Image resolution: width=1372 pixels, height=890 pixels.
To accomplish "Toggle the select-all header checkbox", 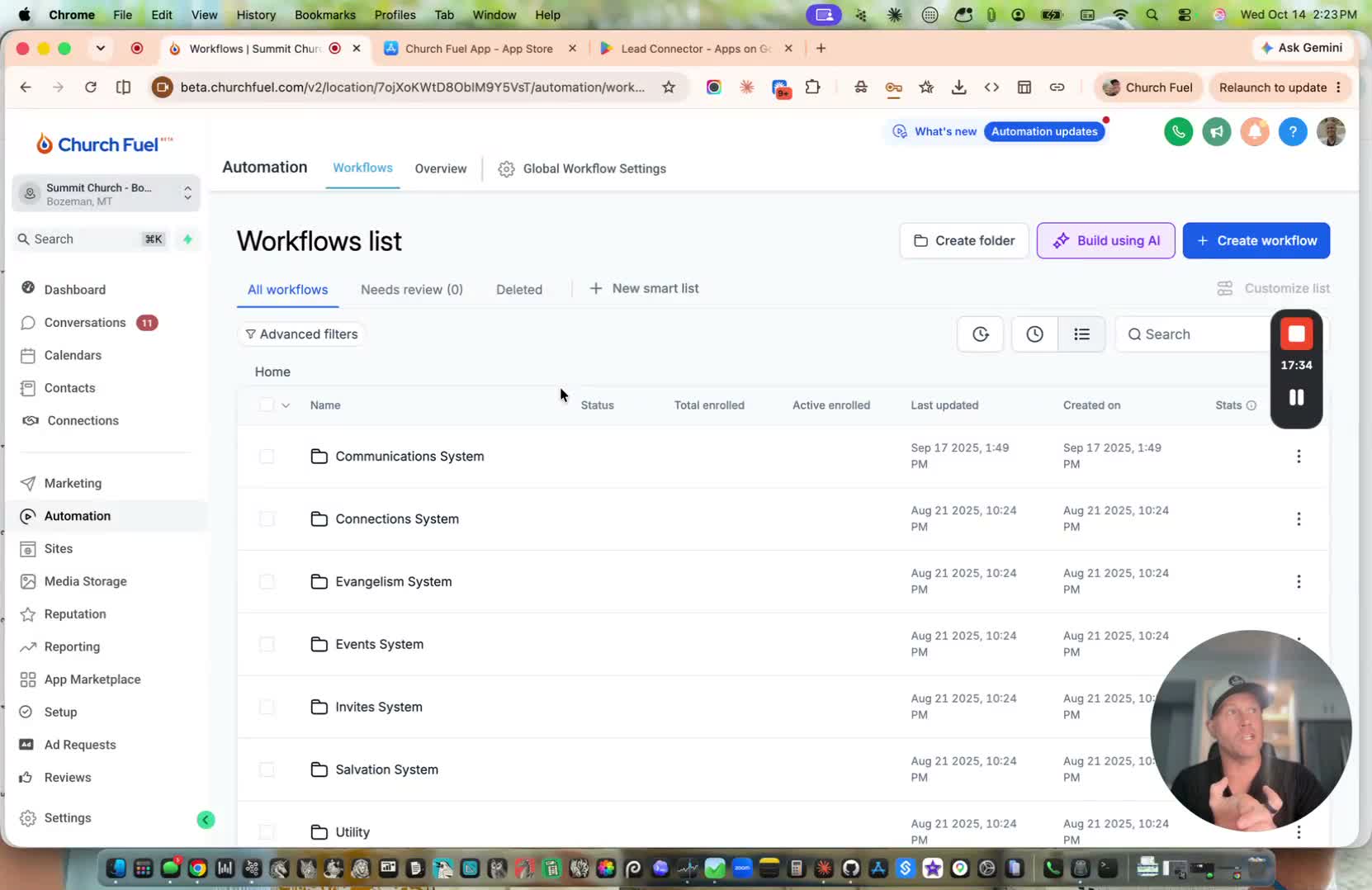I will [x=266, y=405].
